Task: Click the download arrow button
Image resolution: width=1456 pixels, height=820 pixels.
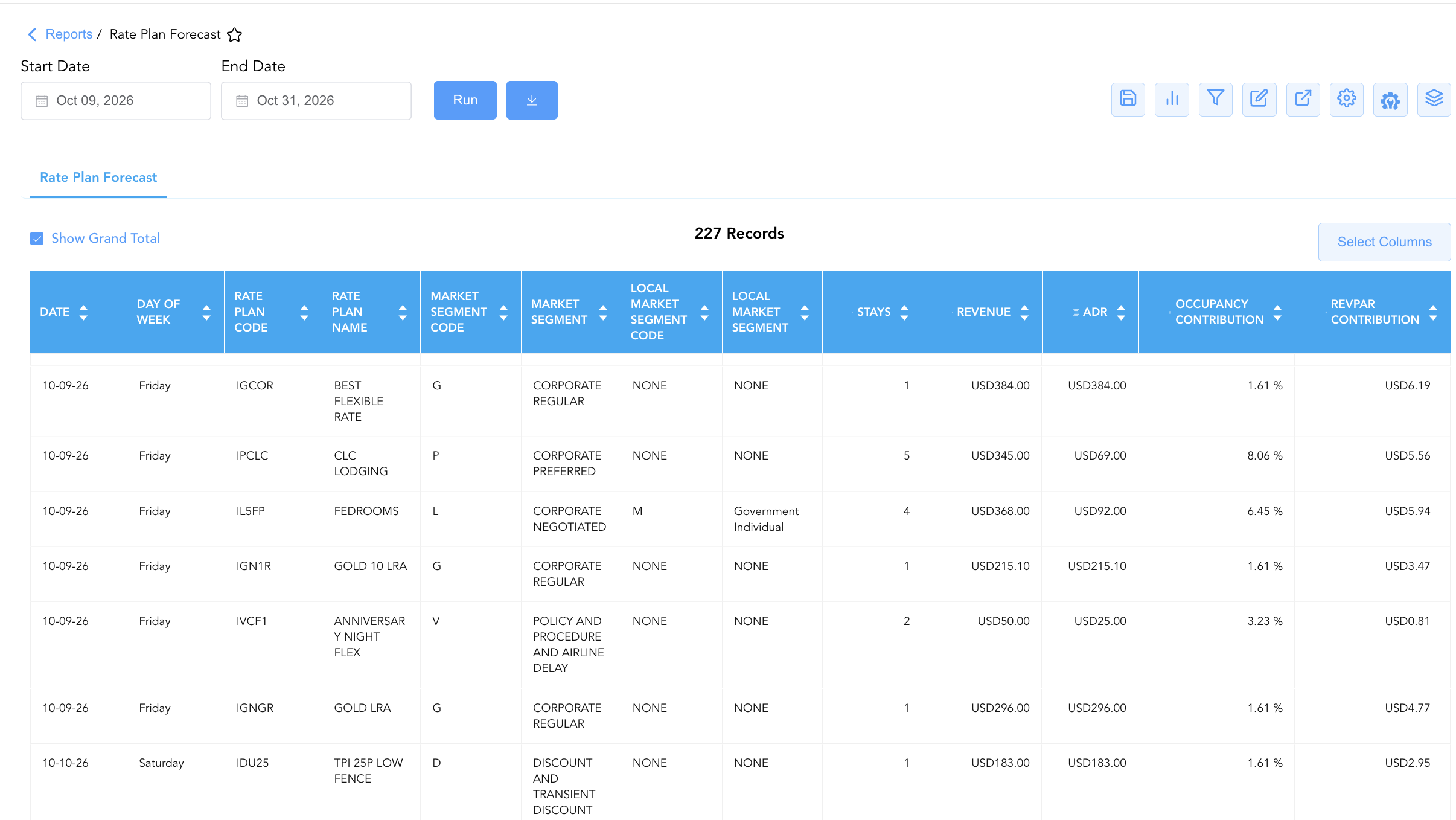Action: point(532,100)
